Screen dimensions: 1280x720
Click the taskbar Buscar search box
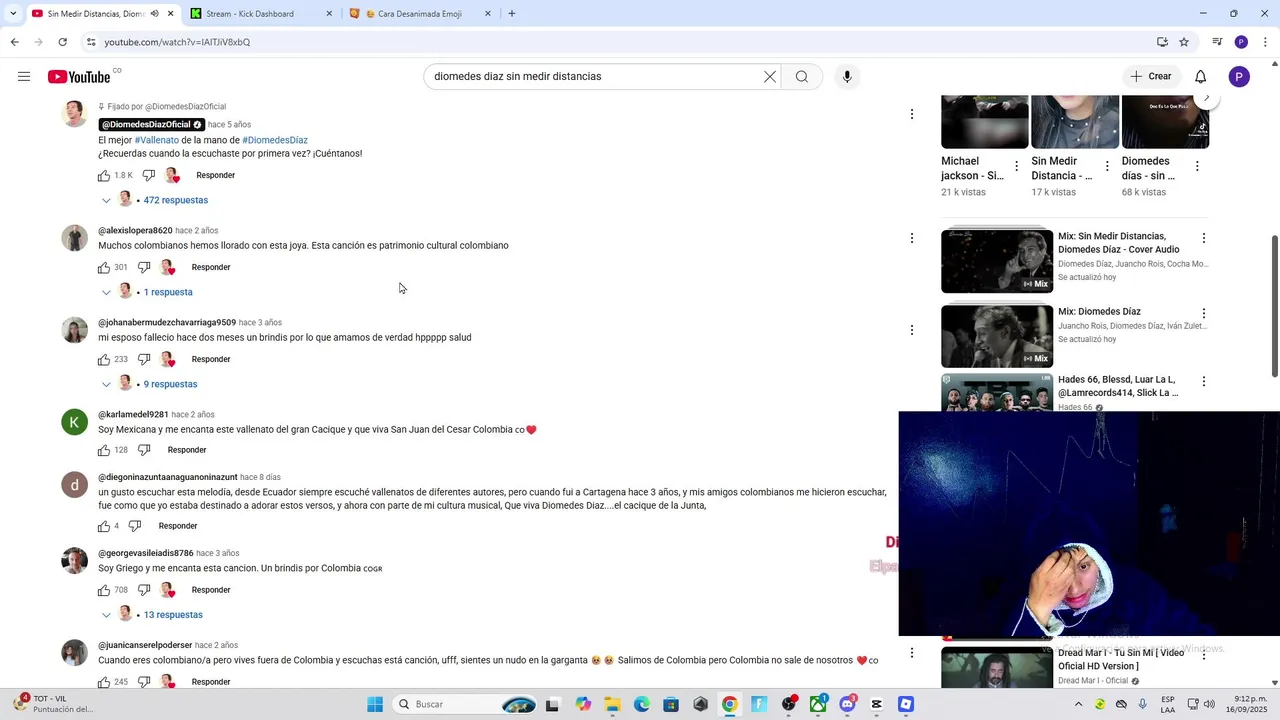465,704
